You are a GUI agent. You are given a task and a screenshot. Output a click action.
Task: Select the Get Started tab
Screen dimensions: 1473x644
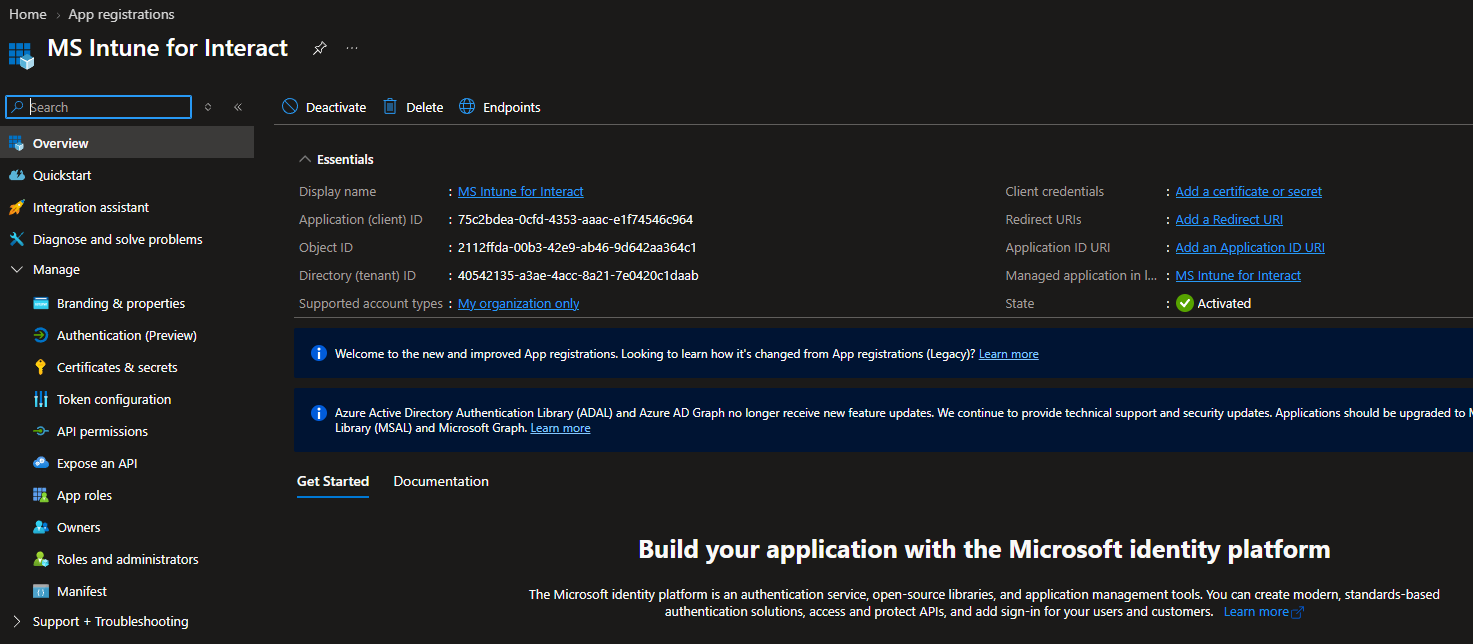click(333, 481)
